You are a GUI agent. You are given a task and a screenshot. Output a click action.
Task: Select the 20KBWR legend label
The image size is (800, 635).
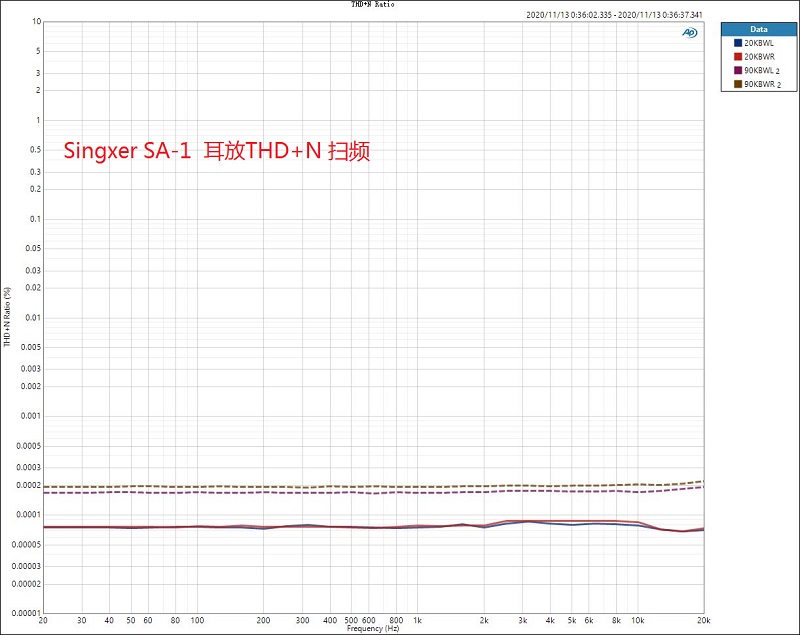point(758,58)
